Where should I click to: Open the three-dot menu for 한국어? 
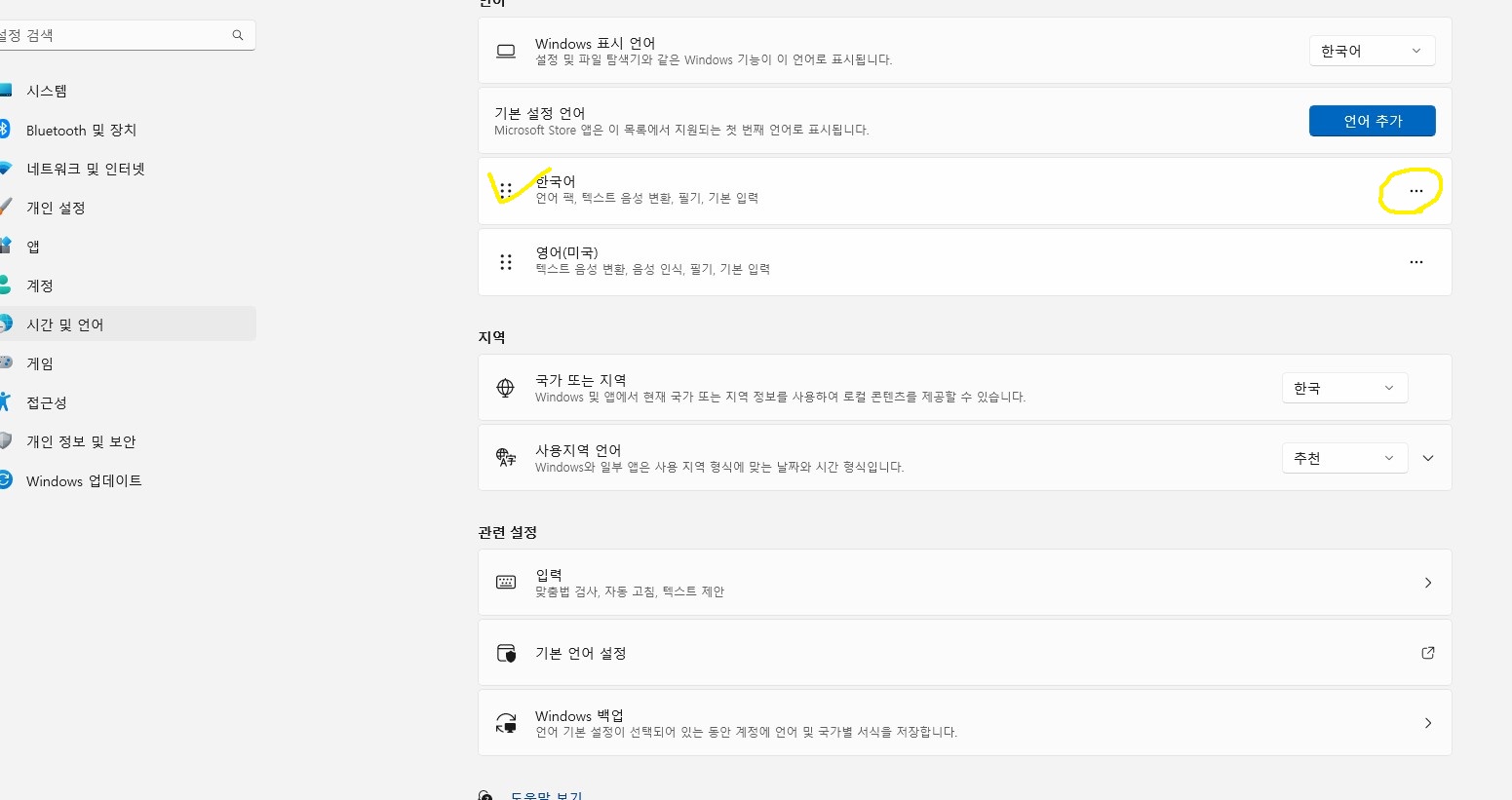pos(1415,191)
